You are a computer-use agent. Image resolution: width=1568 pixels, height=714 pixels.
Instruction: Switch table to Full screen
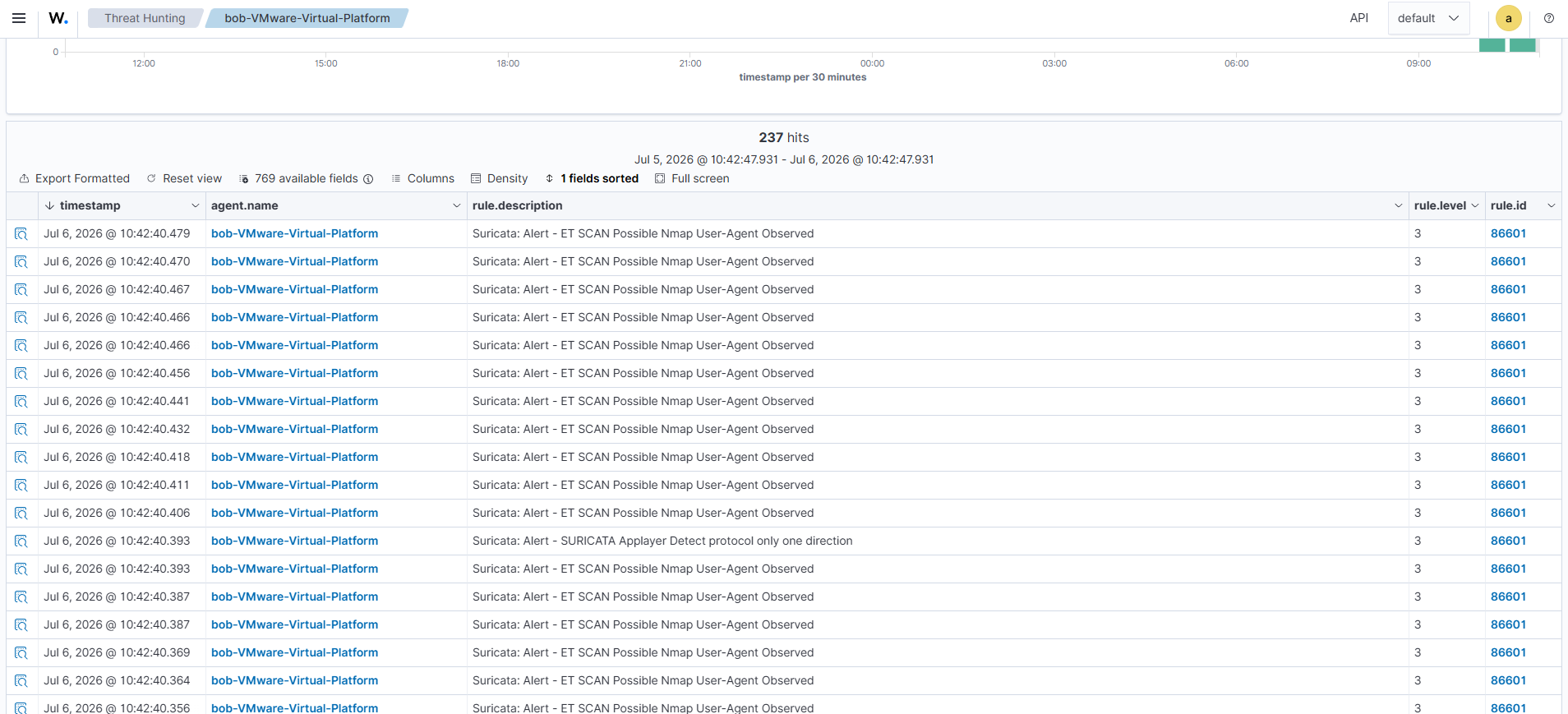[x=692, y=178]
